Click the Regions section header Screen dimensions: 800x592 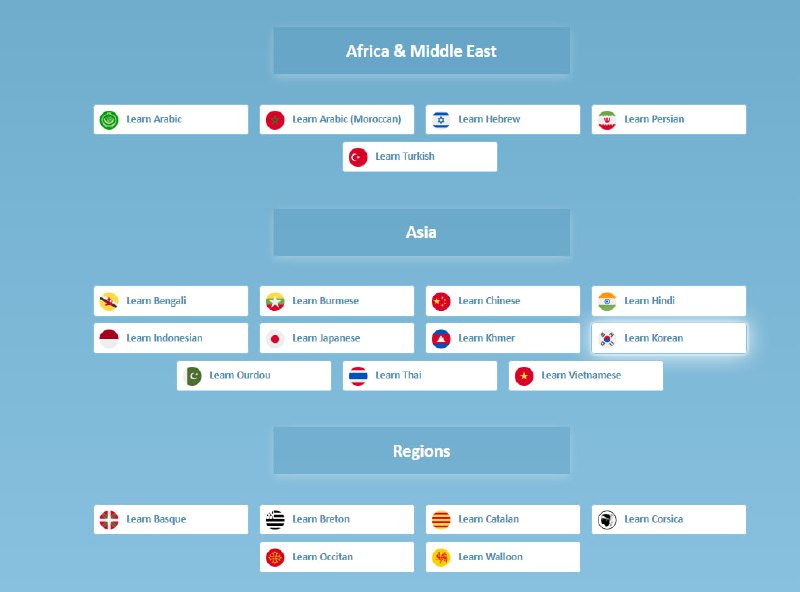pyautogui.click(x=421, y=451)
